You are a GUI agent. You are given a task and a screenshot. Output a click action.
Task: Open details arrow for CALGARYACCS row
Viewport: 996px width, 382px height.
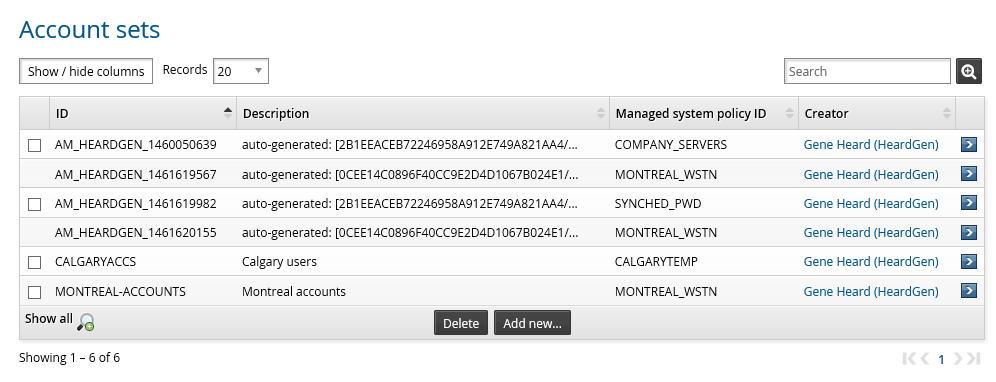(969, 261)
